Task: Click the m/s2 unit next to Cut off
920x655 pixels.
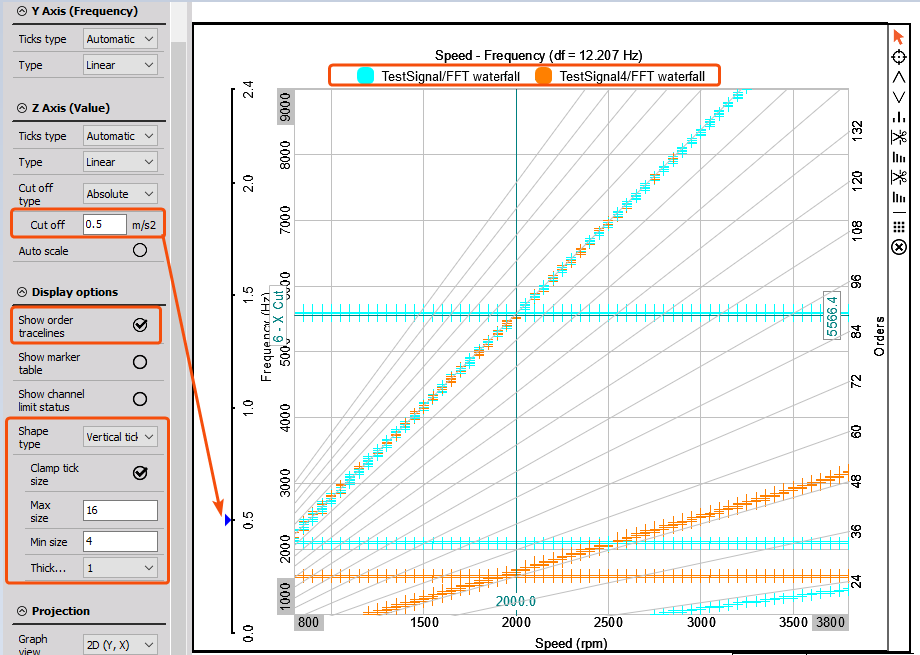Action: [144, 225]
